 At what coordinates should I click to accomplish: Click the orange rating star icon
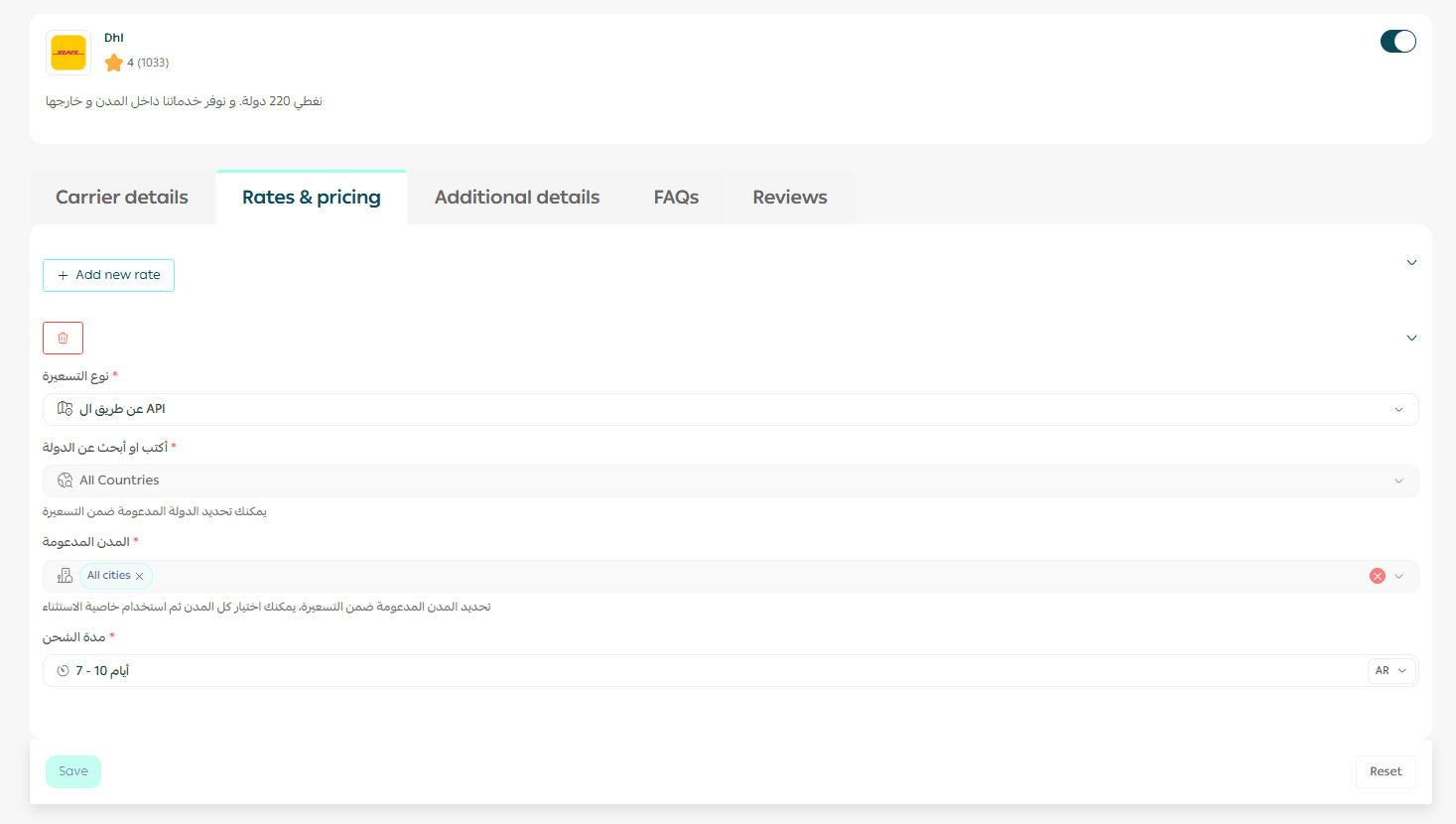click(114, 63)
